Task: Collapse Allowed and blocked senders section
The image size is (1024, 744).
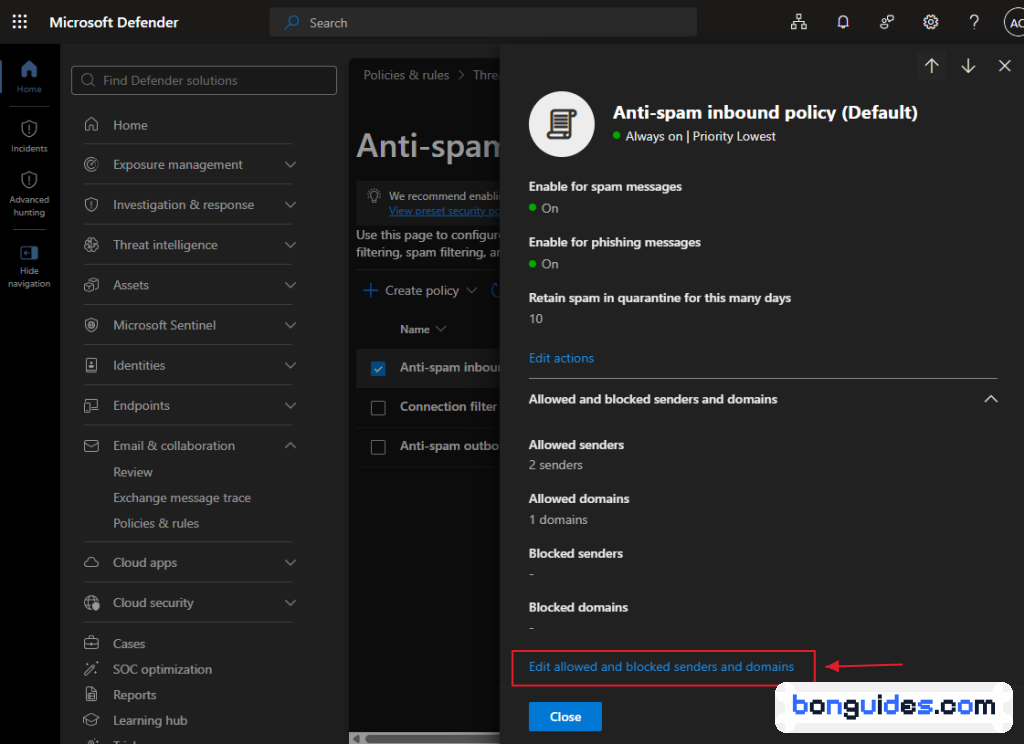Action: pyautogui.click(x=991, y=399)
